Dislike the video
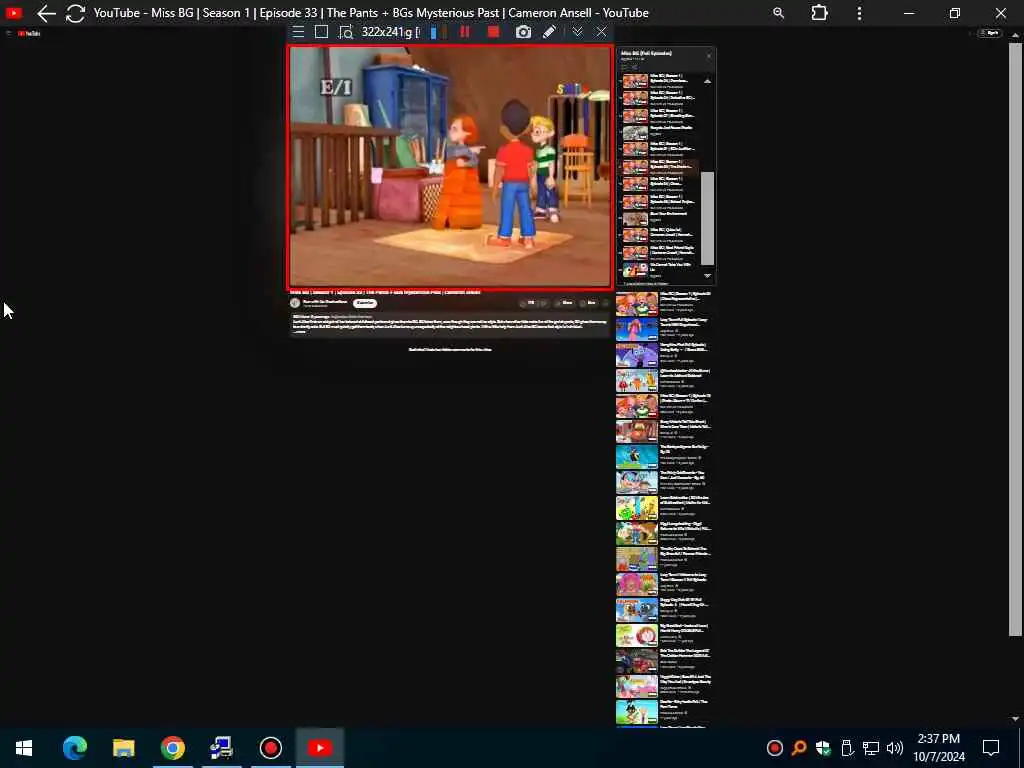 (544, 303)
